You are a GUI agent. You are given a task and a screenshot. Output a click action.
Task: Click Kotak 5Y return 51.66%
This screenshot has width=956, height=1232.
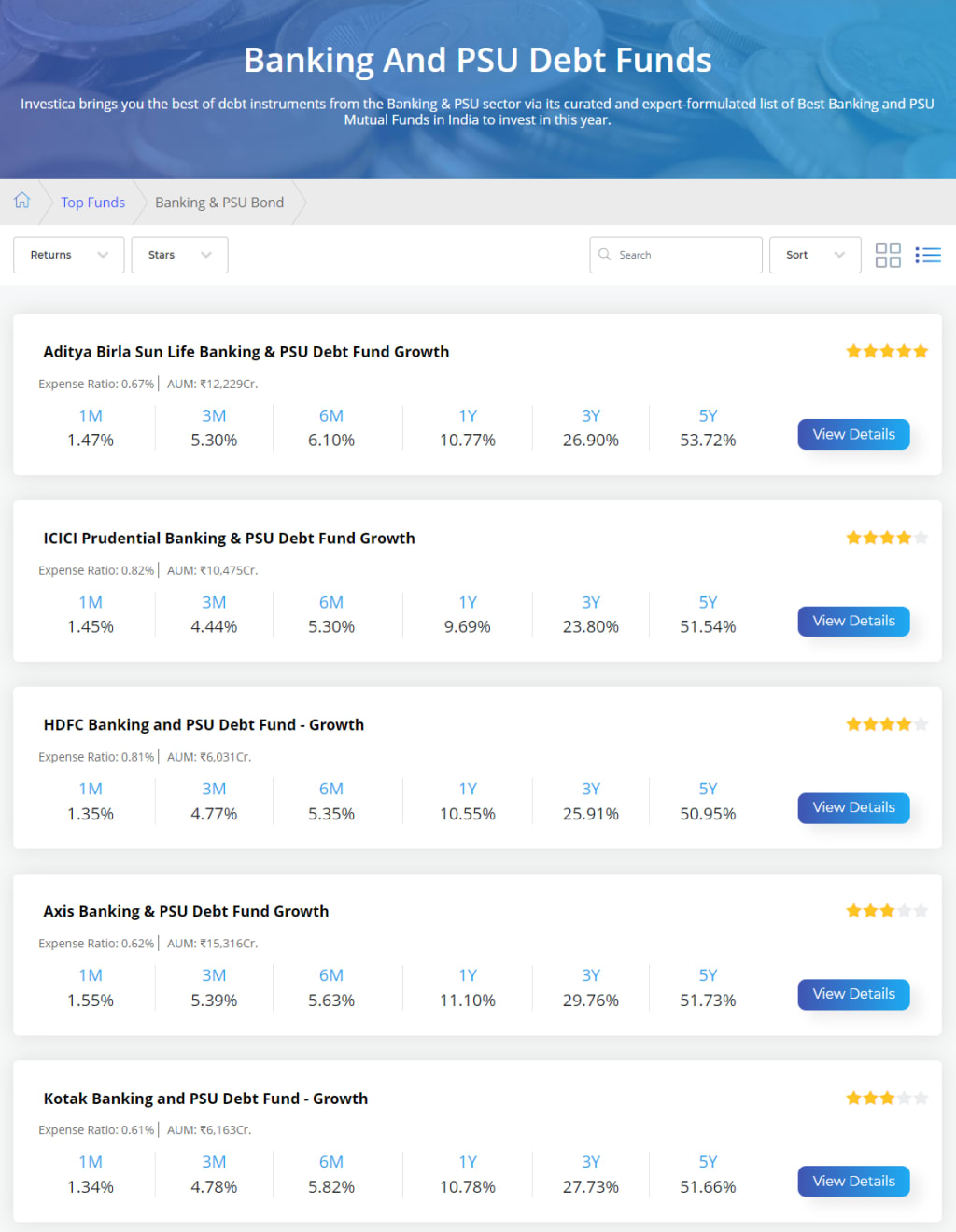pos(708,1187)
